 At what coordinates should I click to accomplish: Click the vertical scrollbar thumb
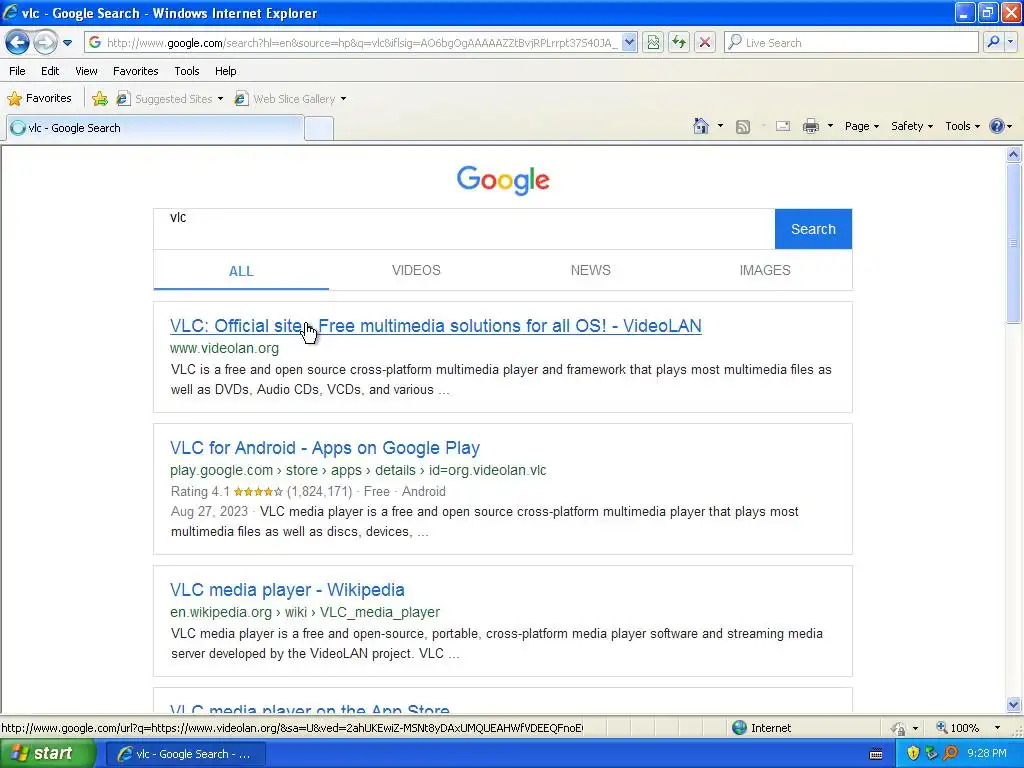pos(1014,242)
